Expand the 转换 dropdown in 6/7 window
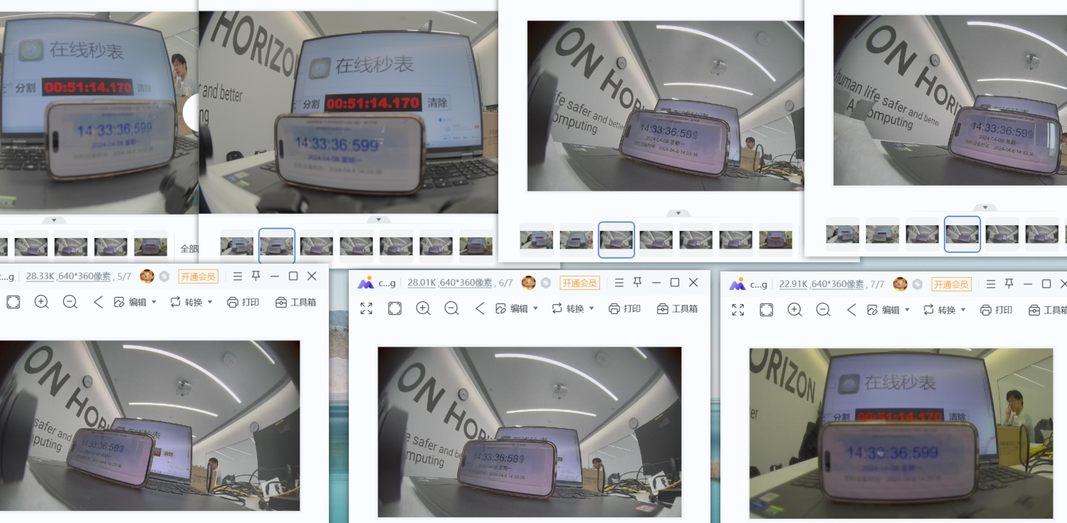The height and width of the screenshot is (523, 1067). click(591, 309)
